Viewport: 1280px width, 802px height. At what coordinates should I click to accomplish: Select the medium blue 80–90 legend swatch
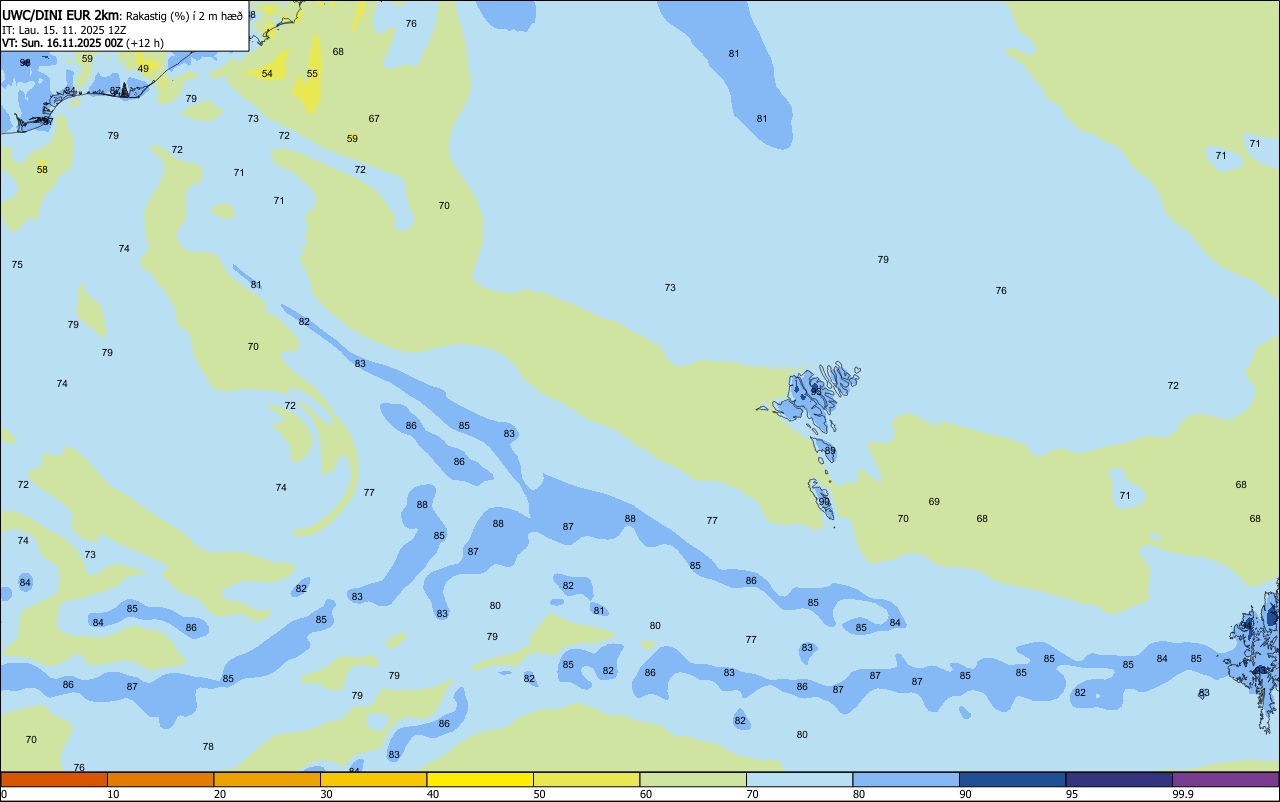pos(906,779)
